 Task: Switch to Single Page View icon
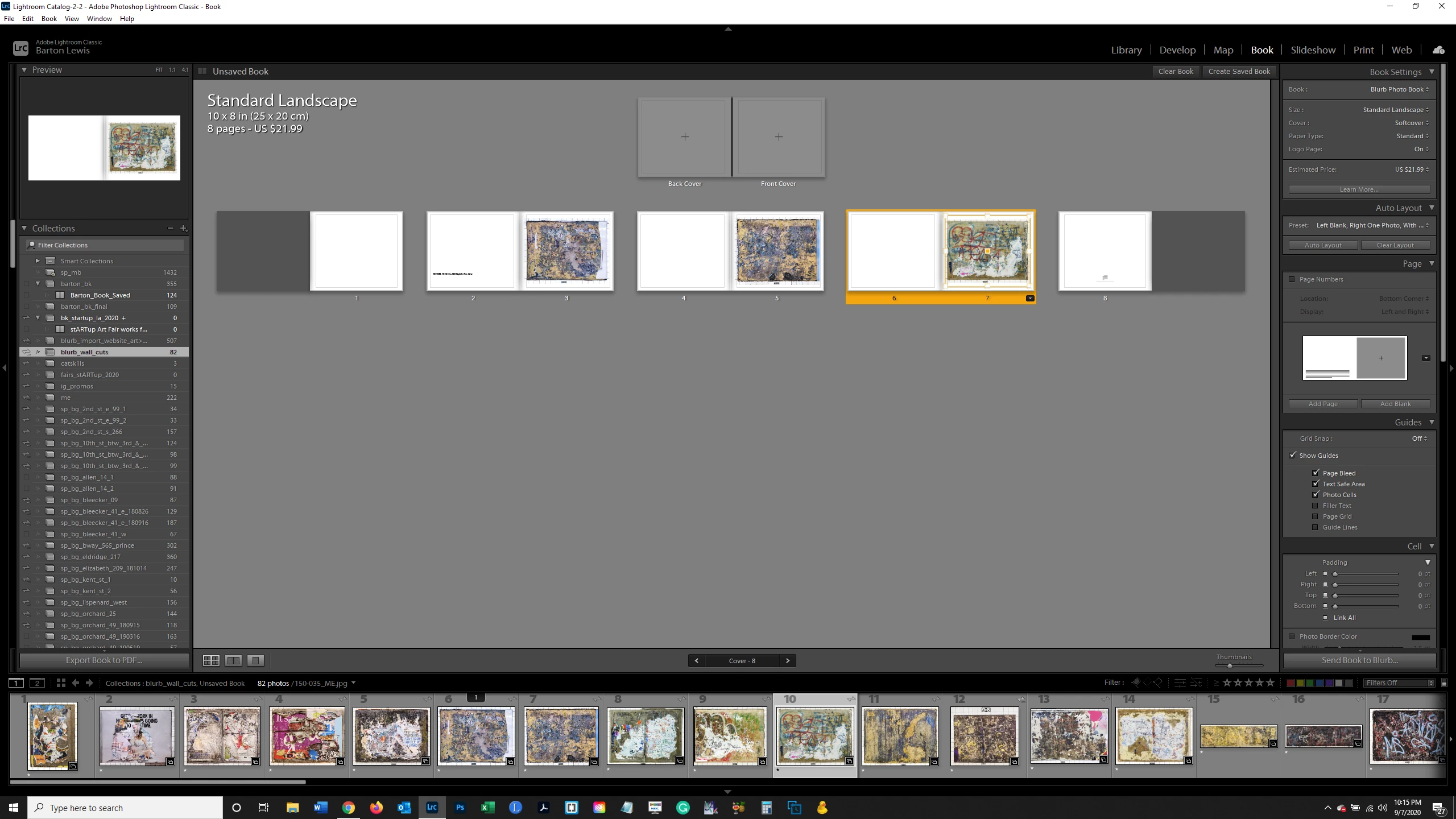pyautogui.click(x=255, y=660)
